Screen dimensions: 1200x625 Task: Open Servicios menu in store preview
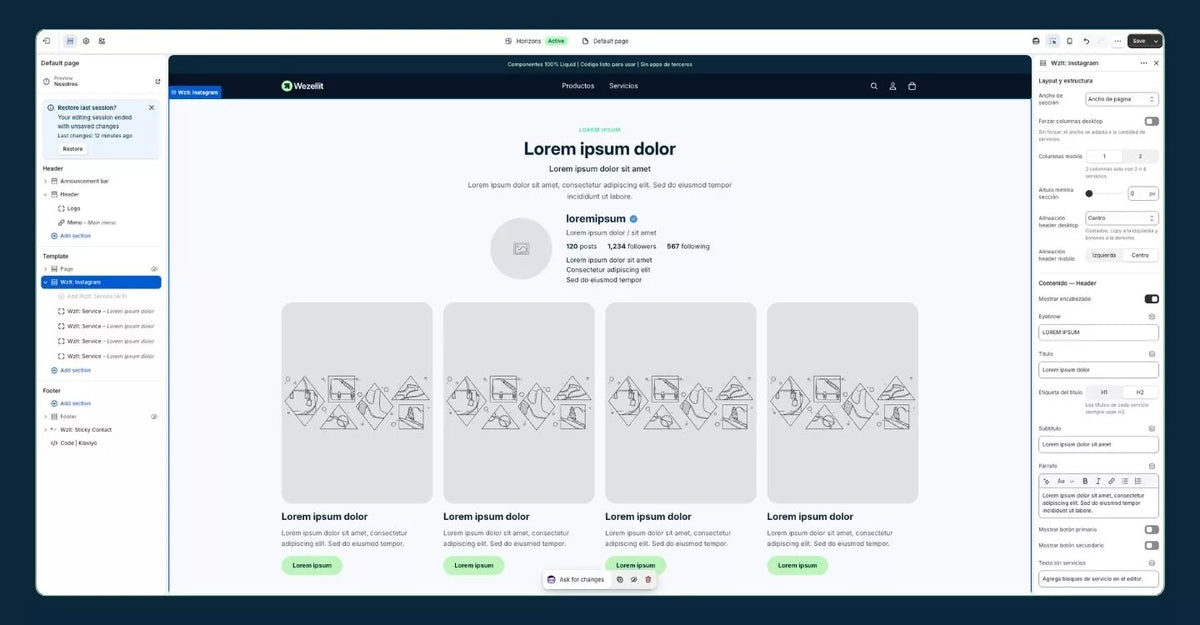click(x=623, y=86)
